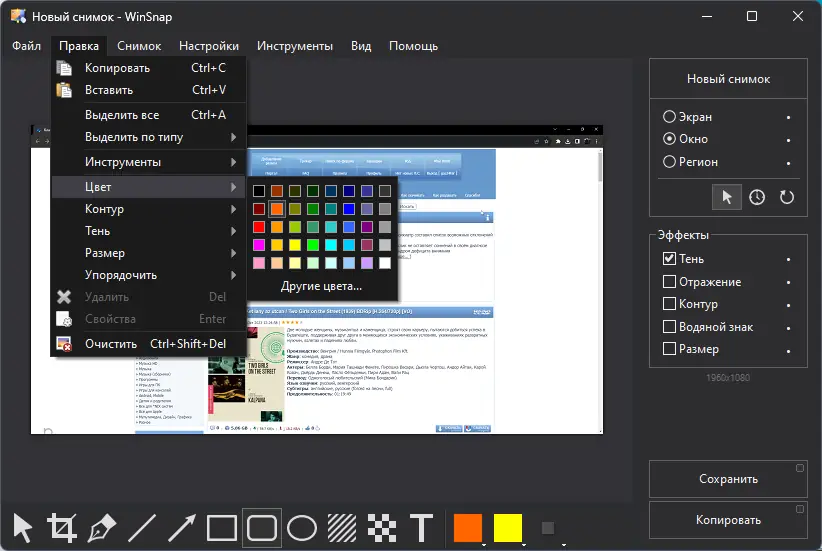Select the Crop tool
The height and width of the screenshot is (551, 822).
click(62, 527)
